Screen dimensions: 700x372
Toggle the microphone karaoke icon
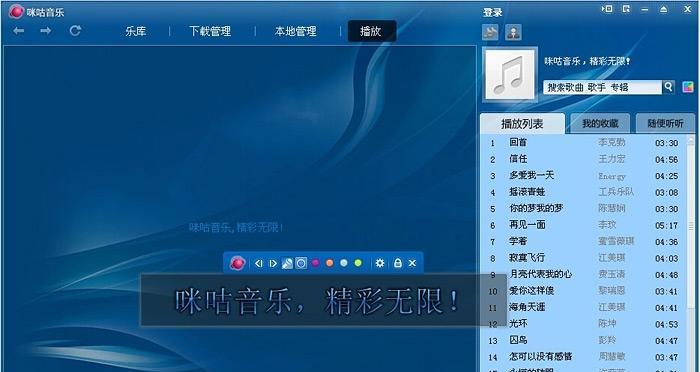click(x=287, y=263)
